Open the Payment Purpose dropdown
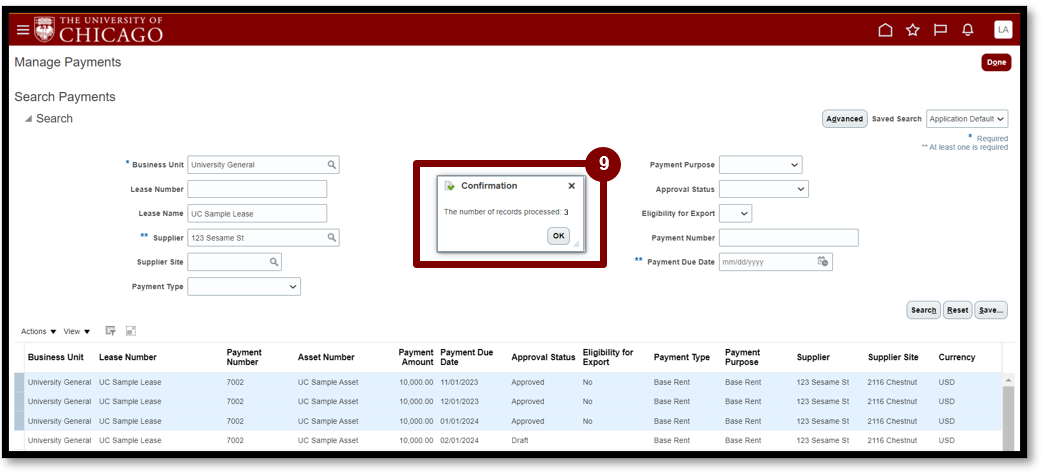Image resolution: width=1043 pixels, height=473 pixels. [x=760, y=164]
